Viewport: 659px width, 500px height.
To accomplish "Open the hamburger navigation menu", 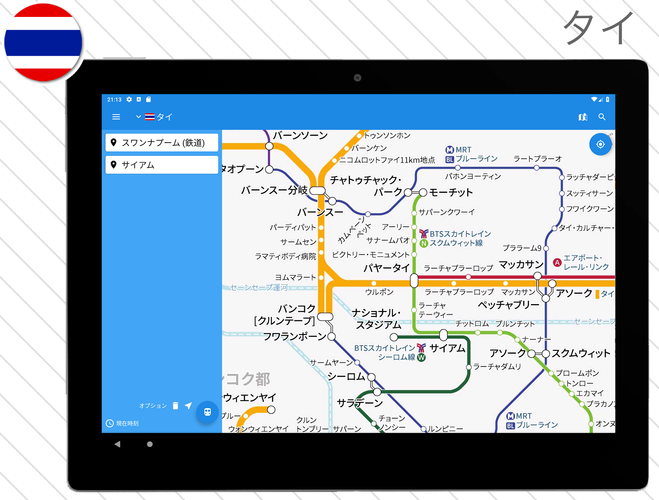I will [x=116, y=117].
